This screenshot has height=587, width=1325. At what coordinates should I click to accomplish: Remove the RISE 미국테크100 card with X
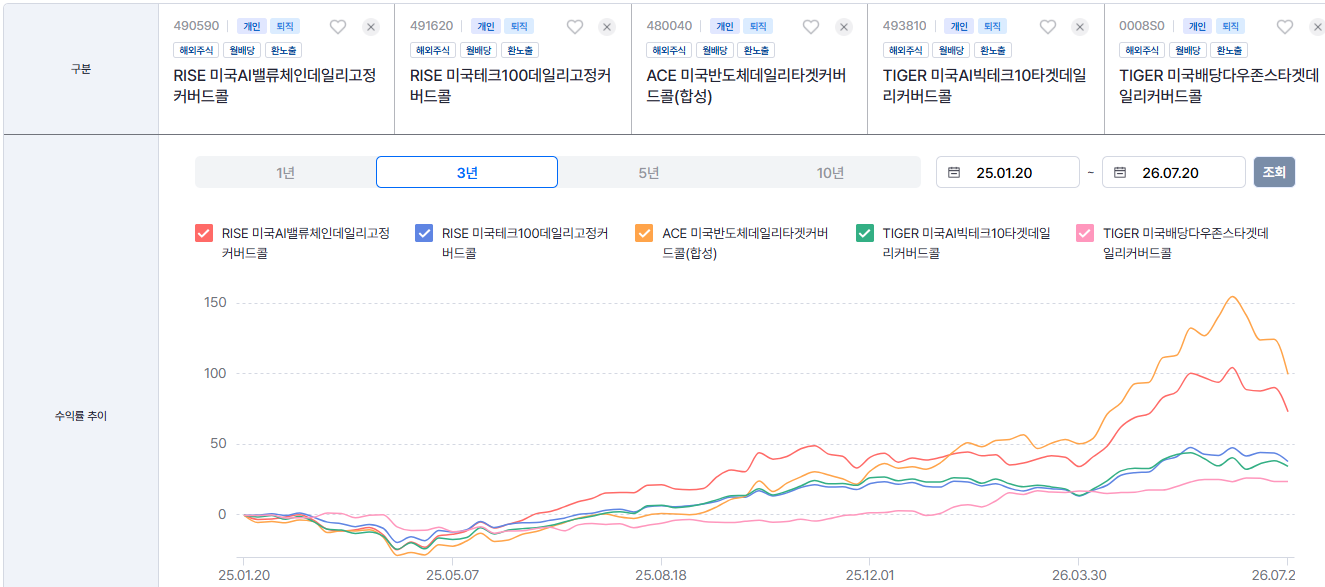(x=607, y=27)
